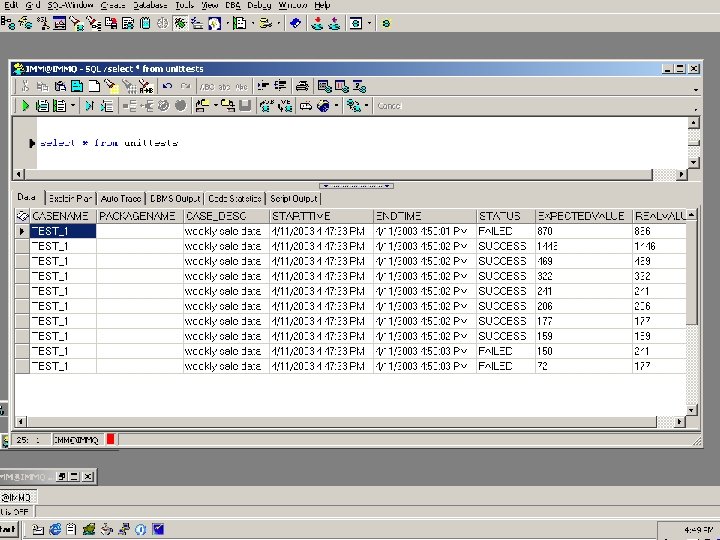Screen dimensions: 720x540
Task: Open dropdown arrow next to lightbulb head icon
Action: (x=227, y=23)
